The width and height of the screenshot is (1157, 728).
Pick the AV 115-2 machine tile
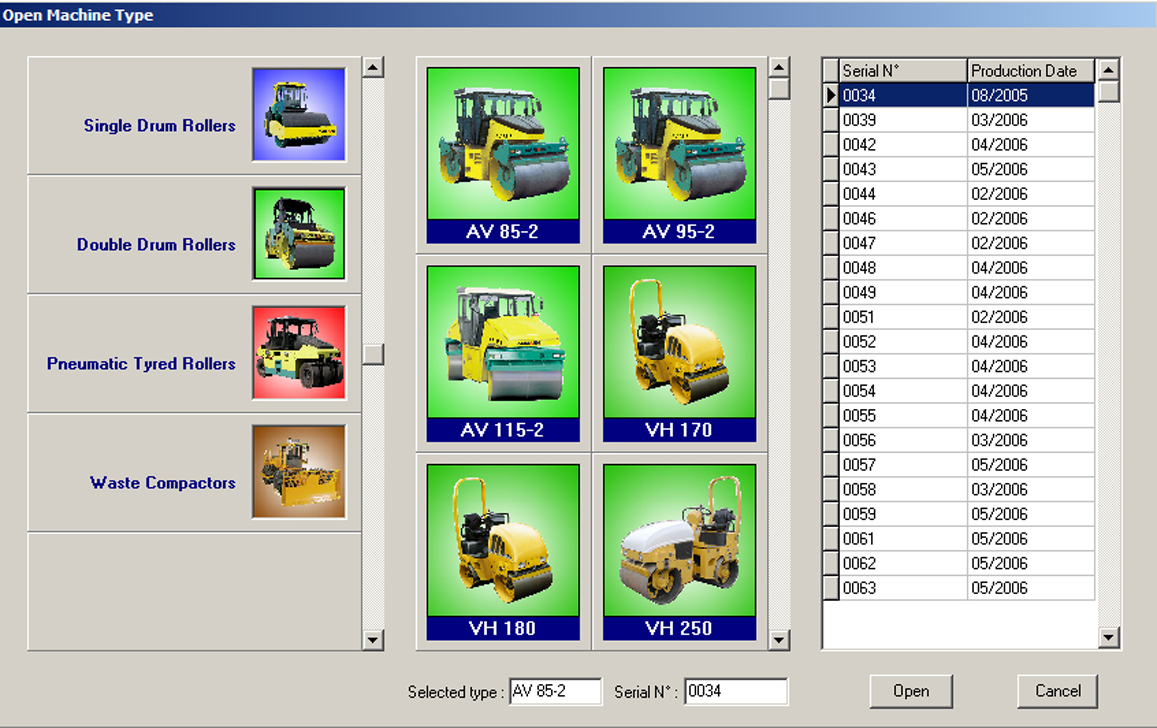point(503,353)
